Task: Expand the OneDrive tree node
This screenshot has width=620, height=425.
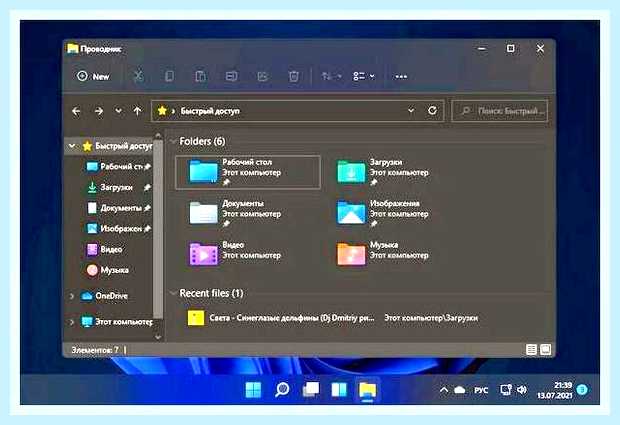Action: 72,296
